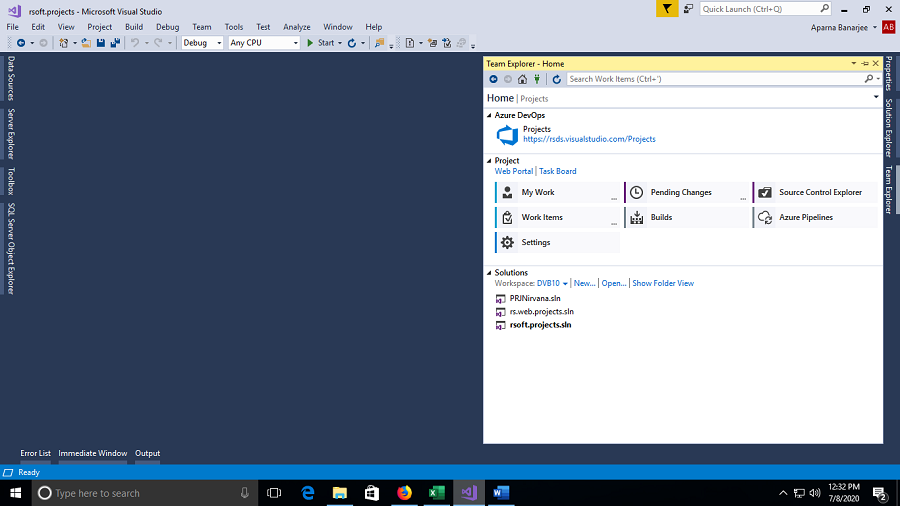
Task: Click the Azure DevOps Projects logo
Action: [x=507, y=135]
